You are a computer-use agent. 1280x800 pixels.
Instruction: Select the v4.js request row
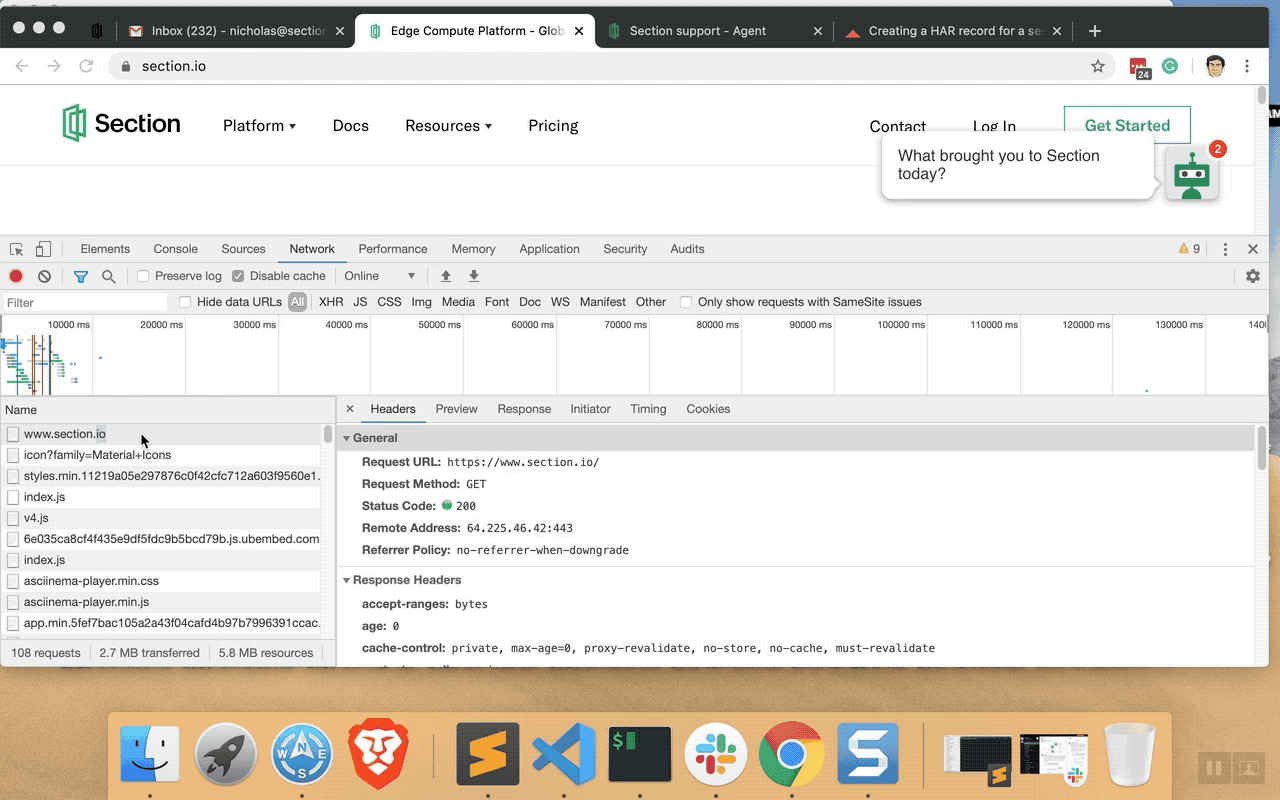162,518
